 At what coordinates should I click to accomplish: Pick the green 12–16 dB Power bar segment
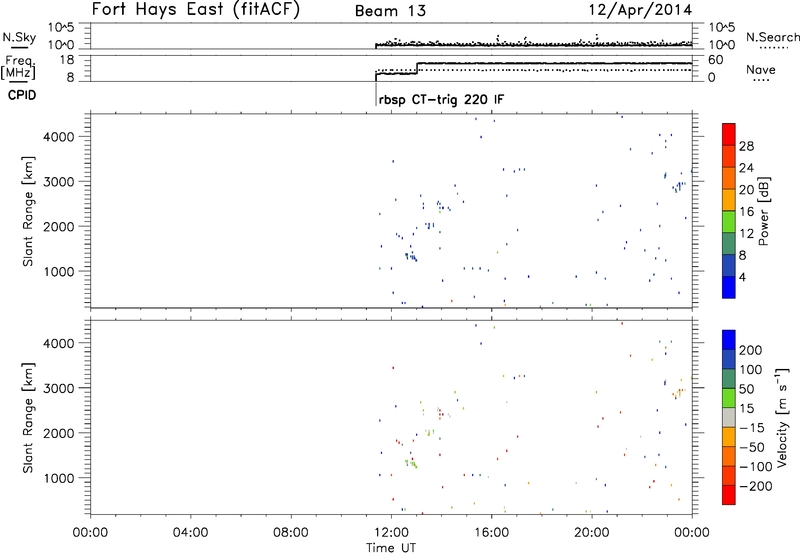[x=729, y=222]
